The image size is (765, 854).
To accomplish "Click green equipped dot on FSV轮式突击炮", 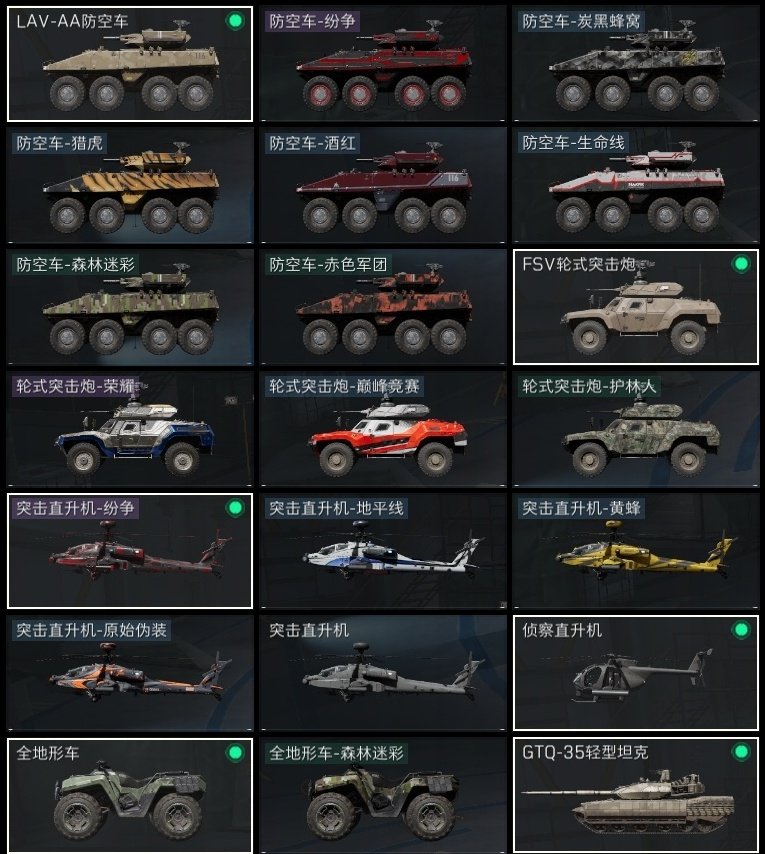I will click(x=740, y=264).
